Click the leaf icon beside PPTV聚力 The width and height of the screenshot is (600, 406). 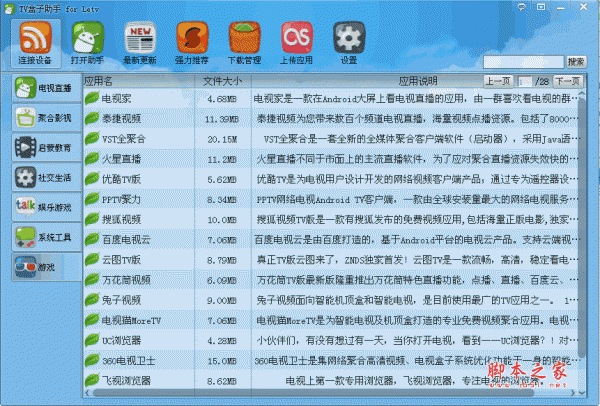(92, 199)
